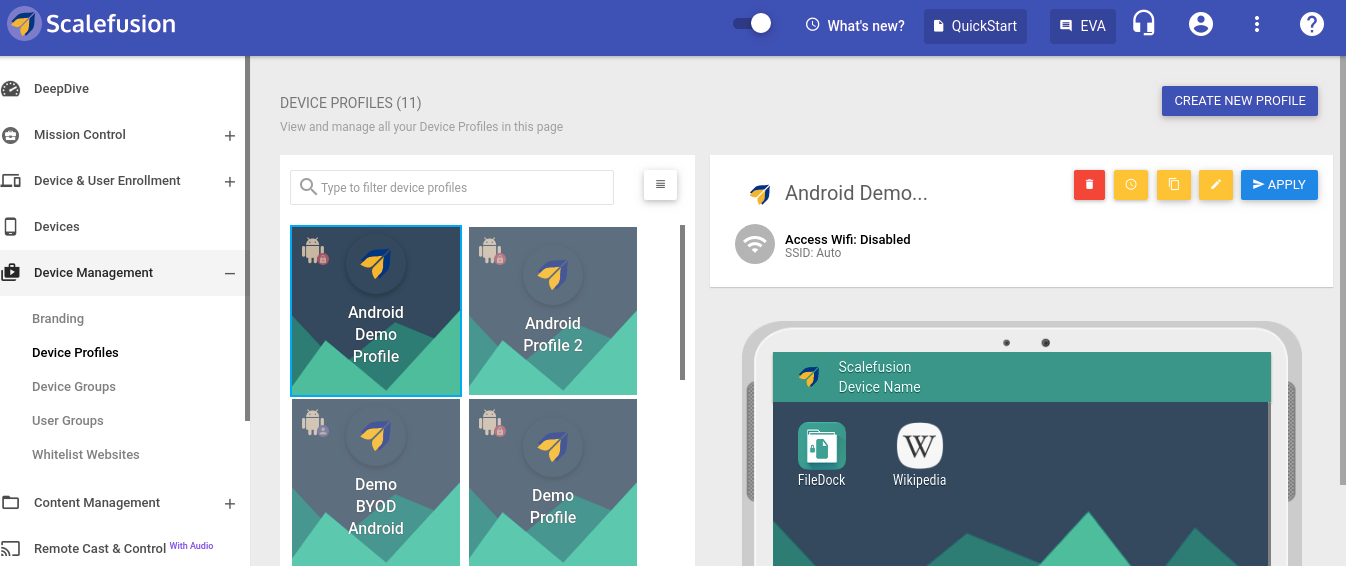Switch to list view with hamburger icon
Viewport: 1346px width, 566px height.
point(660,184)
